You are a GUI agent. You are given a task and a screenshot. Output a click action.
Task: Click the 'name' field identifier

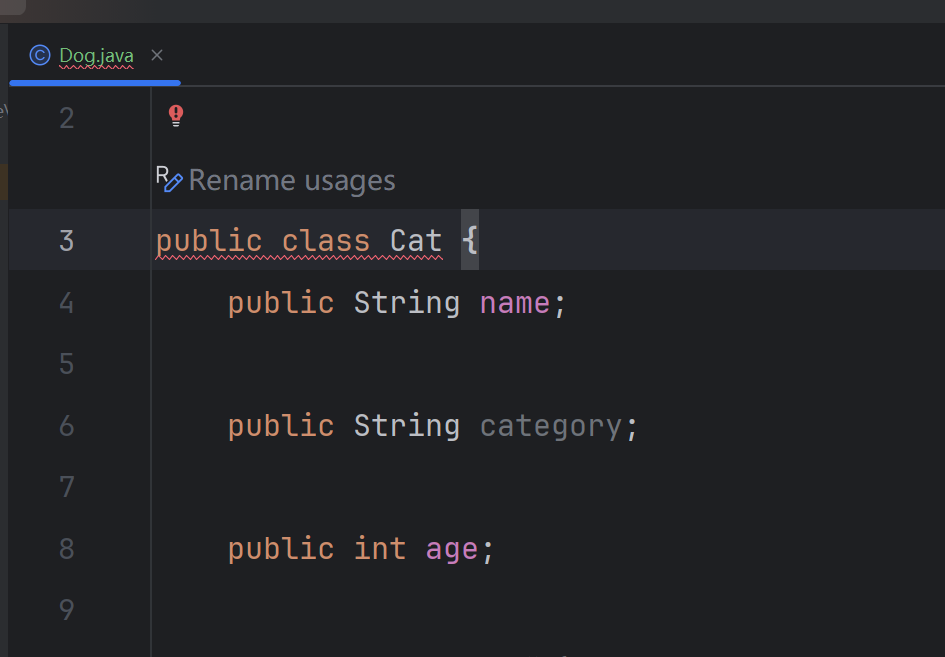515,303
